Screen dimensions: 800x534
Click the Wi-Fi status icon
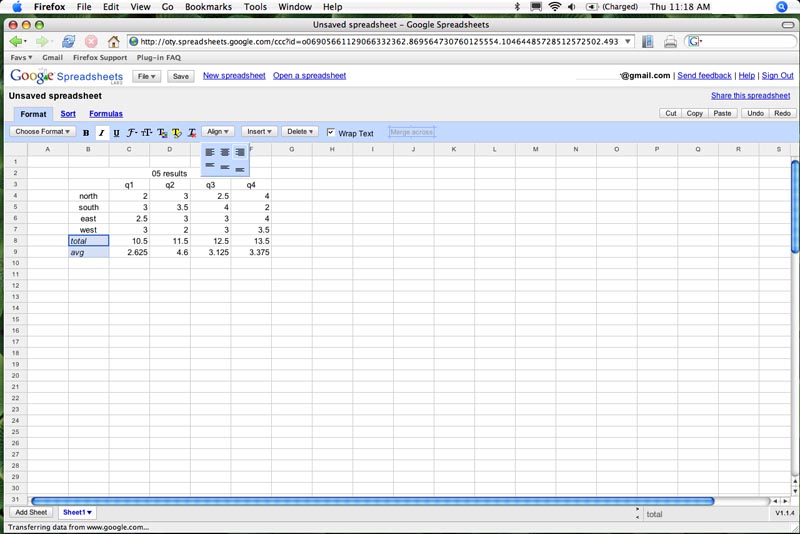[x=555, y=7]
